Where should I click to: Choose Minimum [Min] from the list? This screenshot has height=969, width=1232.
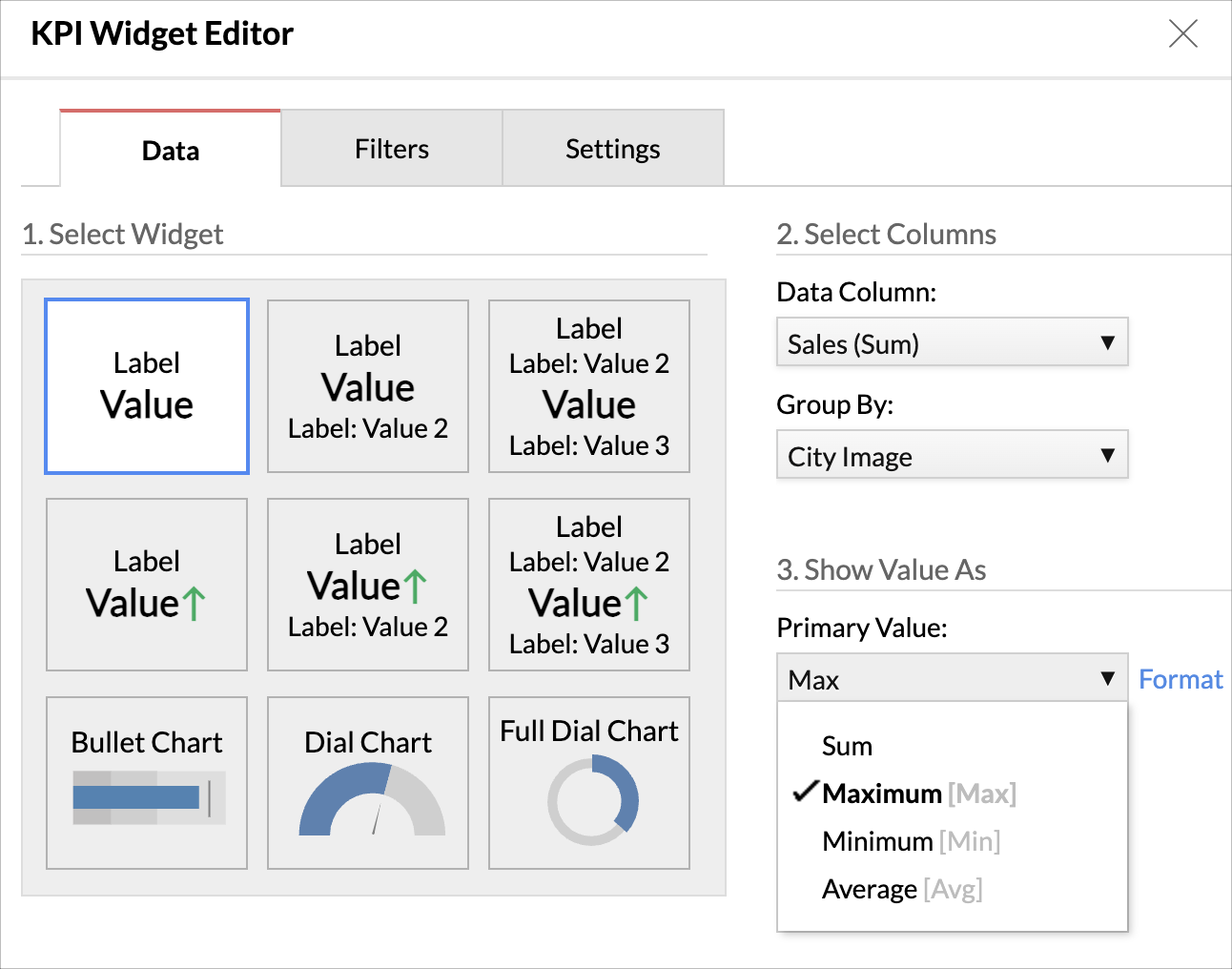953,841
